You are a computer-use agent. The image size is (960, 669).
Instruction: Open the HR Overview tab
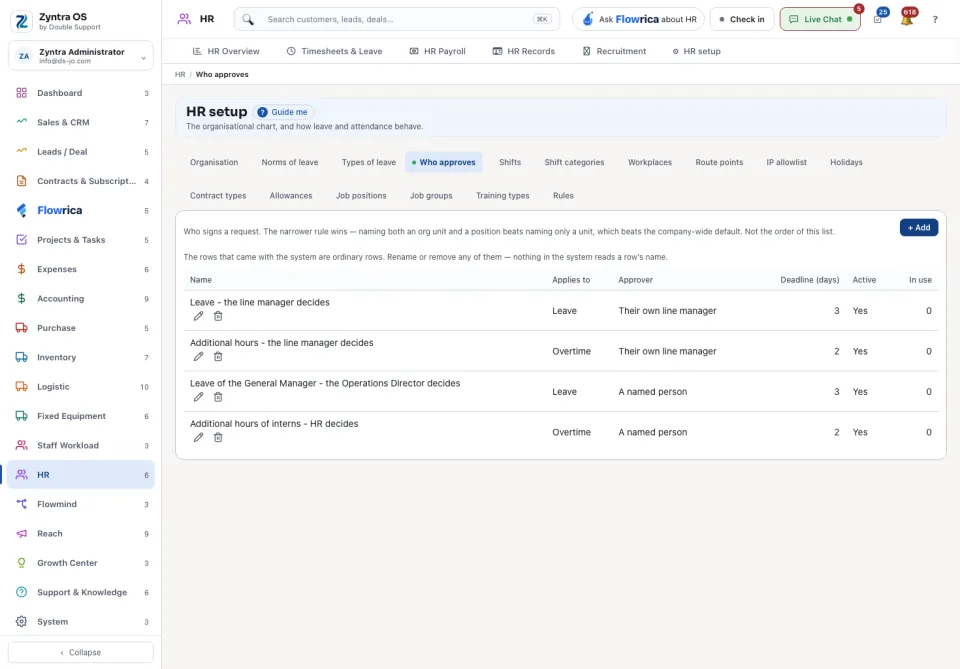coord(226,51)
